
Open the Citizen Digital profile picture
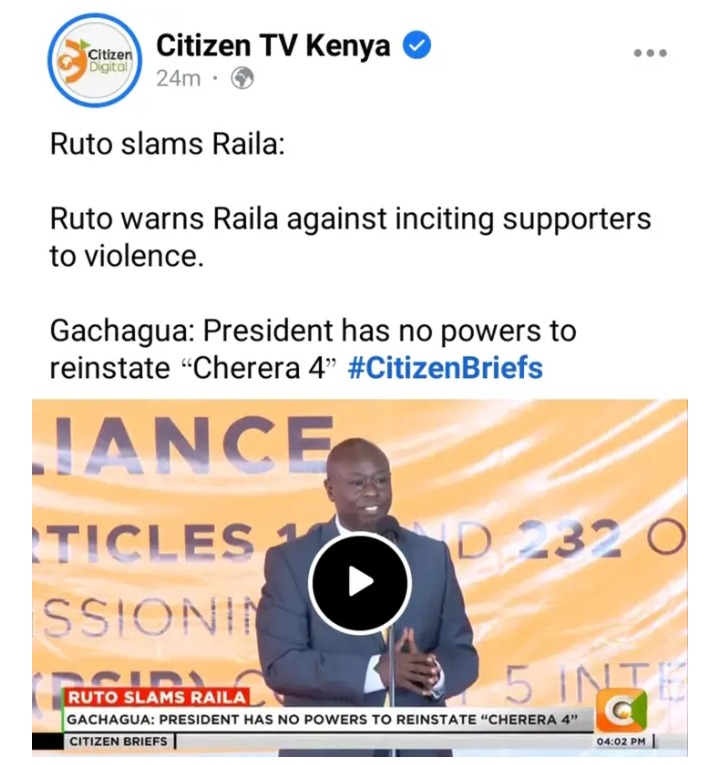[95, 60]
